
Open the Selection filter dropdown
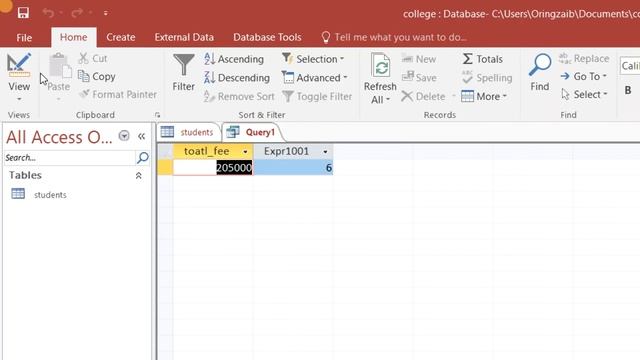click(x=313, y=59)
